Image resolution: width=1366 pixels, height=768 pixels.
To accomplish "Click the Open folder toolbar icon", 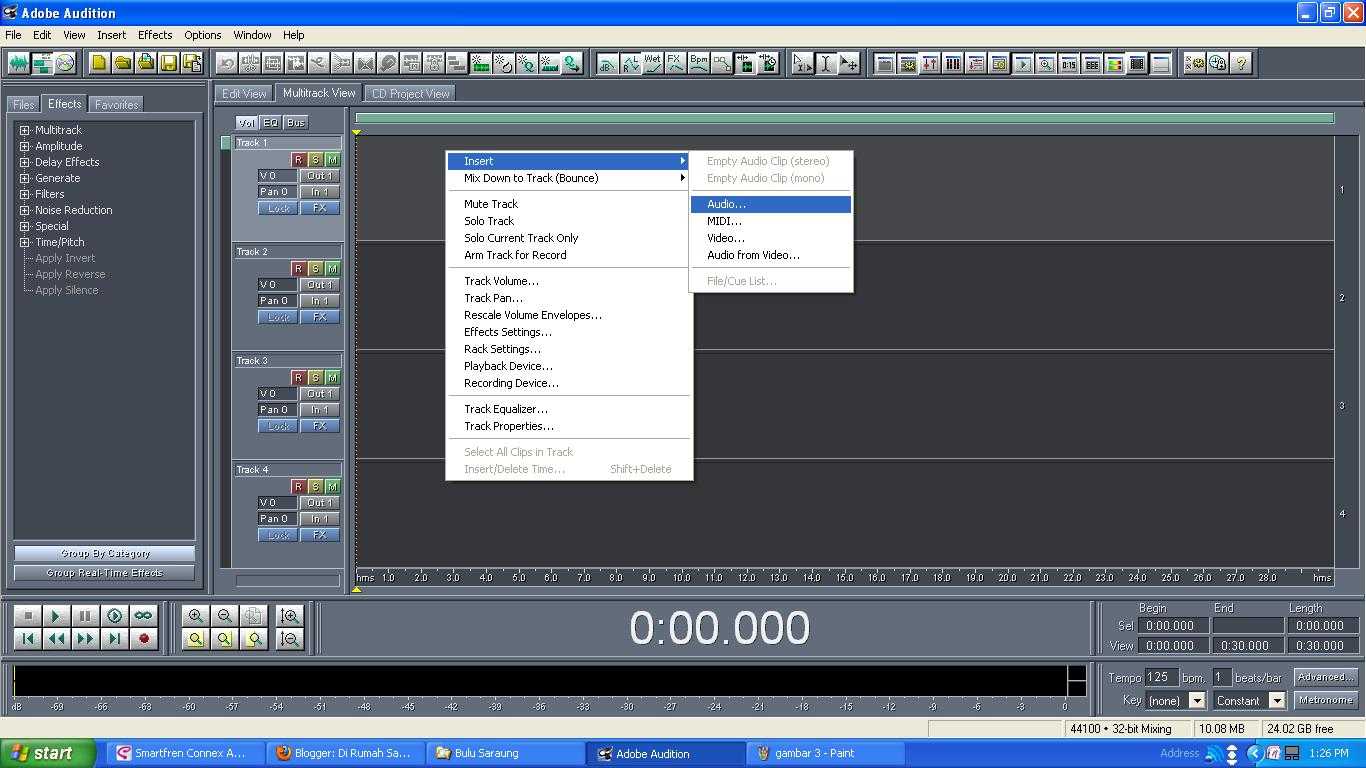I will point(122,63).
